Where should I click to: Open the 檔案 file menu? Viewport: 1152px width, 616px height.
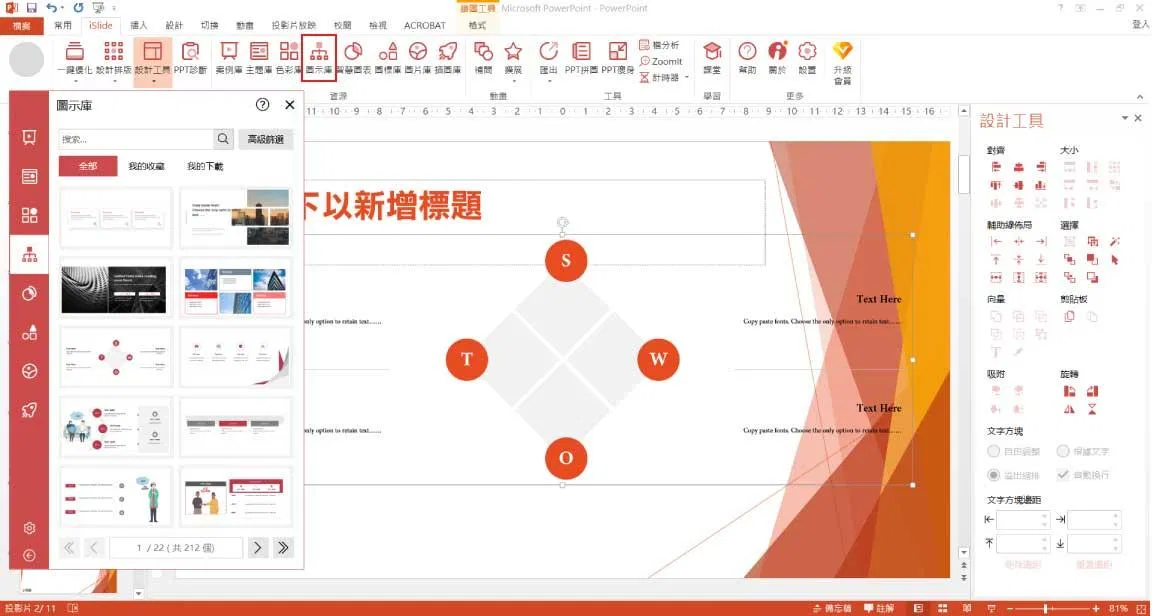tap(22, 26)
